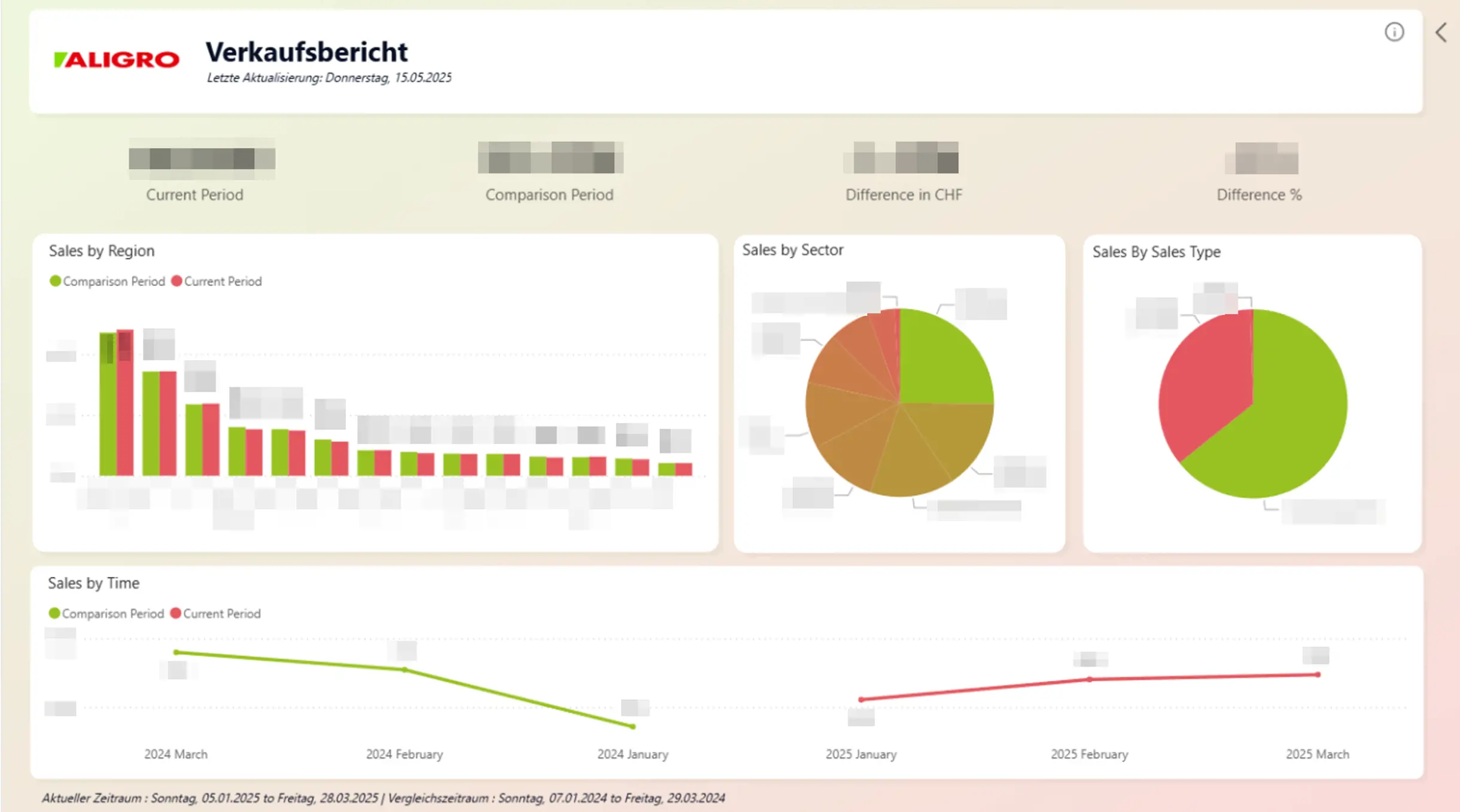Collapse panel with the left chevron arrow

tap(1441, 32)
